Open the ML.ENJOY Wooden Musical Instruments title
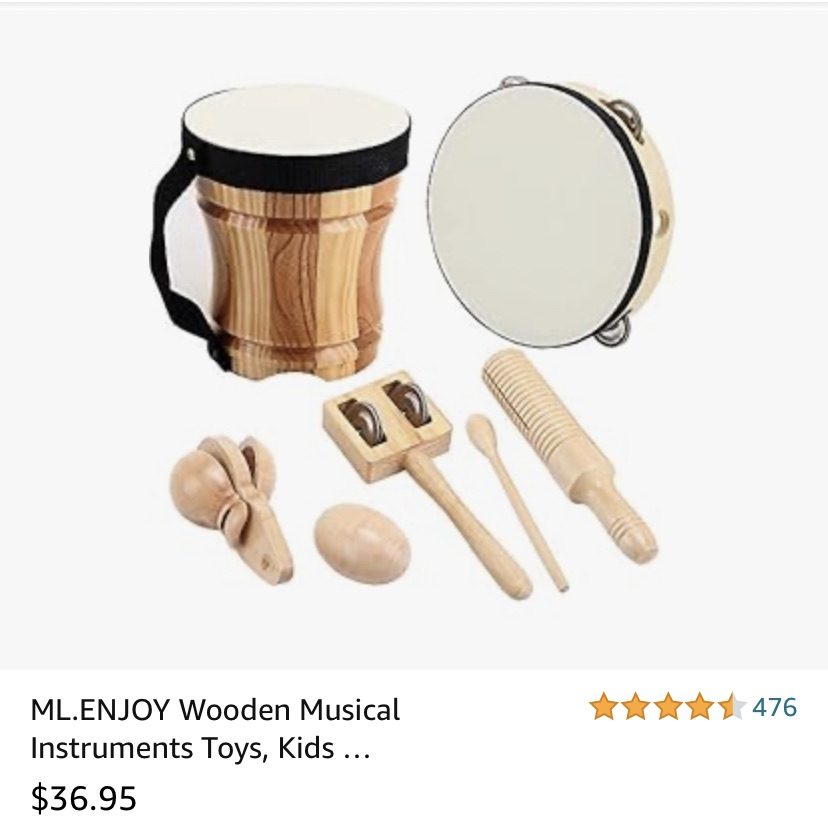This screenshot has width=828, height=836. (x=215, y=728)
